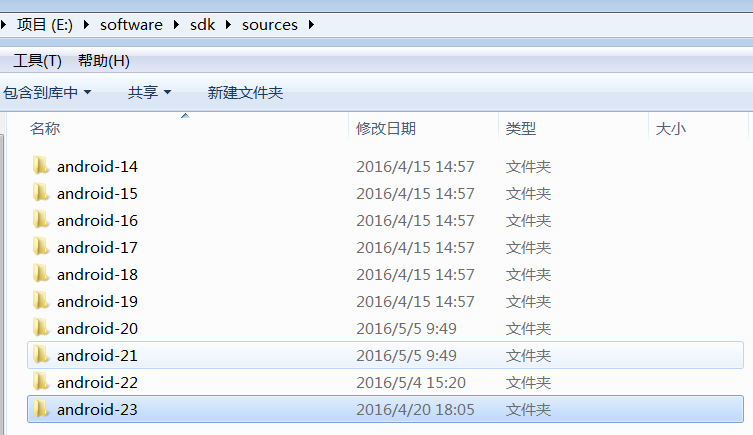
Task: Select the android-19 folder icon
Action: (41, 301)
